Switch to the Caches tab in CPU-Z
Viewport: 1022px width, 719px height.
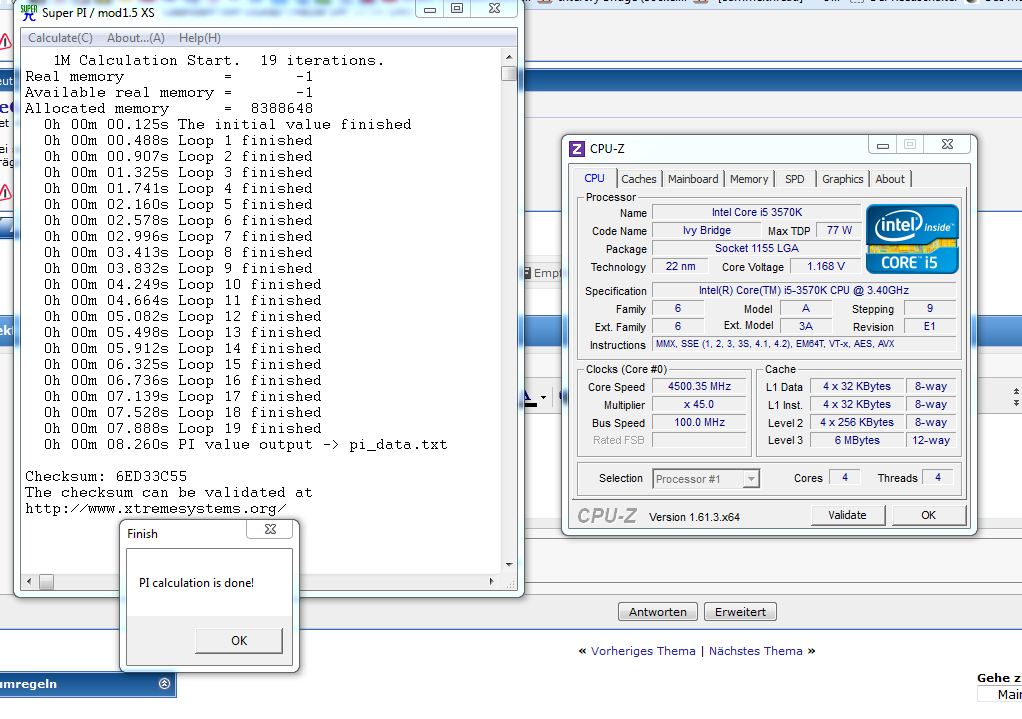click(x=638, y=179)
